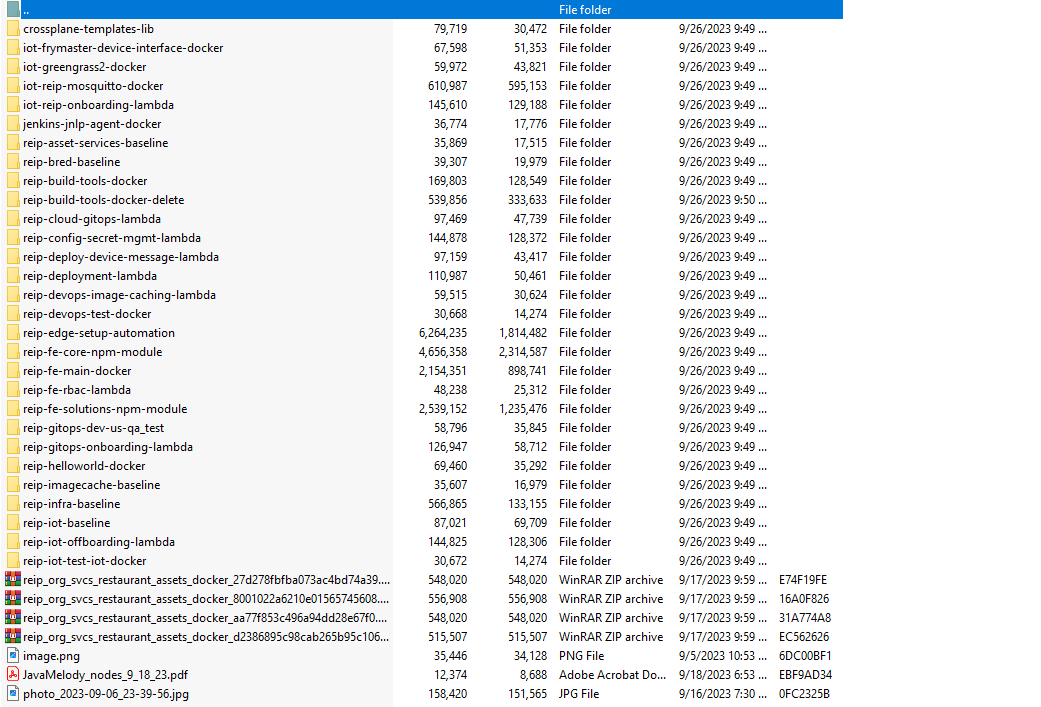Select the reip-fe-main-docker folder name

[x=77, y=371]
